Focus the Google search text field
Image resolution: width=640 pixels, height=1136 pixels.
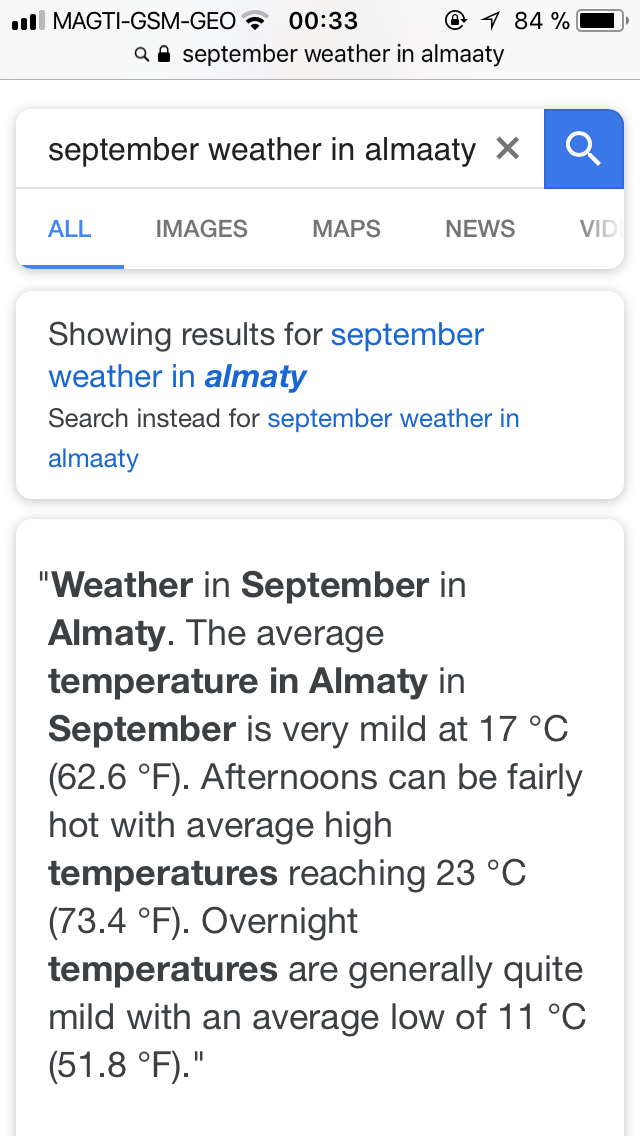tap(262, 149)
